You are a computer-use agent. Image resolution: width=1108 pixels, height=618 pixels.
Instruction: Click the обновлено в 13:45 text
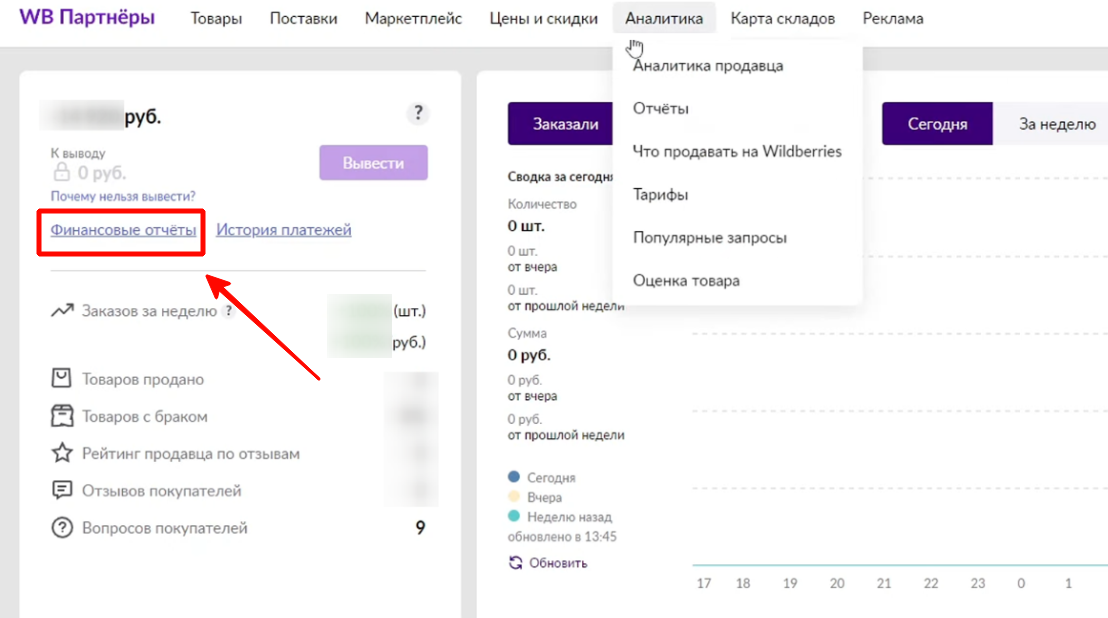pos(562,537)
